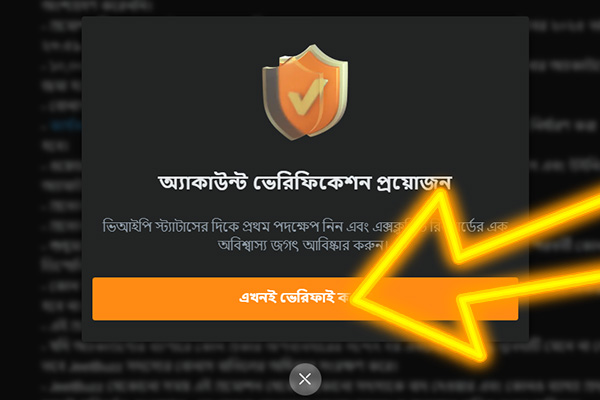The image size is (600, 400).
Task: Select the heading অ্যাকাউন্ট ভেরিফিকেশন প্রয়োজন
Action: tap(305, 183)
